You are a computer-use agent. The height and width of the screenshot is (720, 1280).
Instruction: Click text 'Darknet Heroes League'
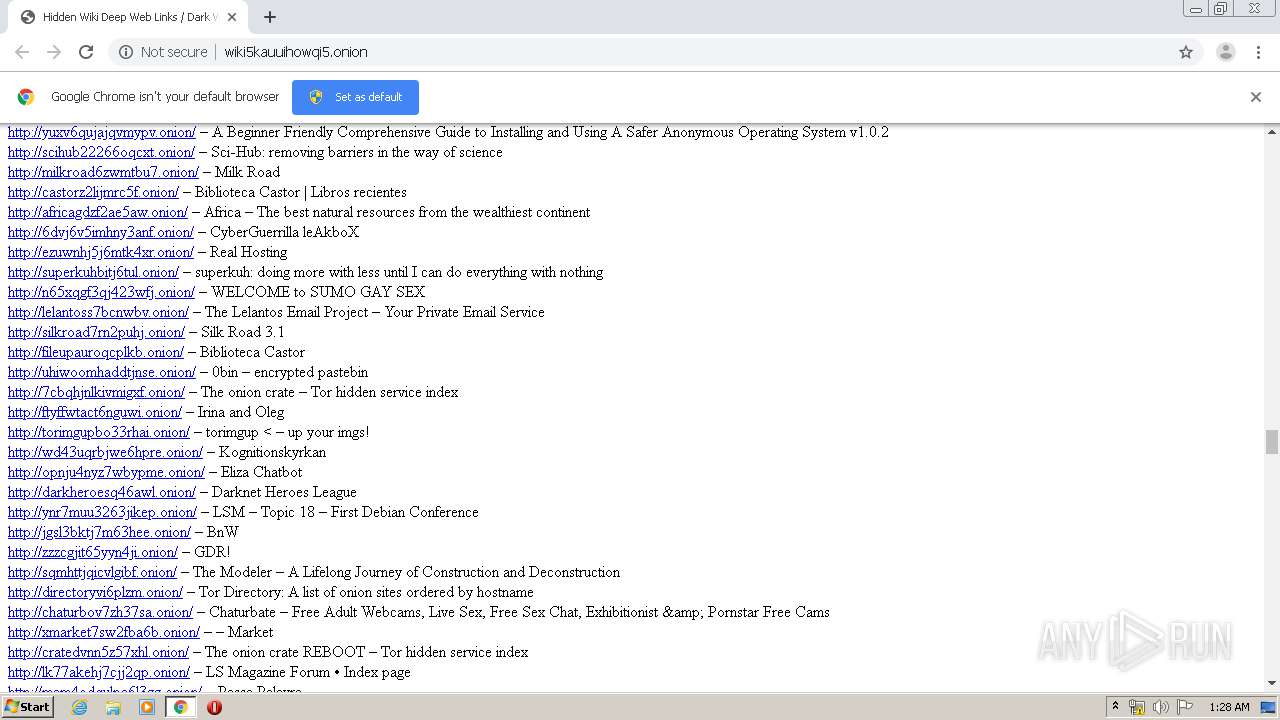coord(284,492)
